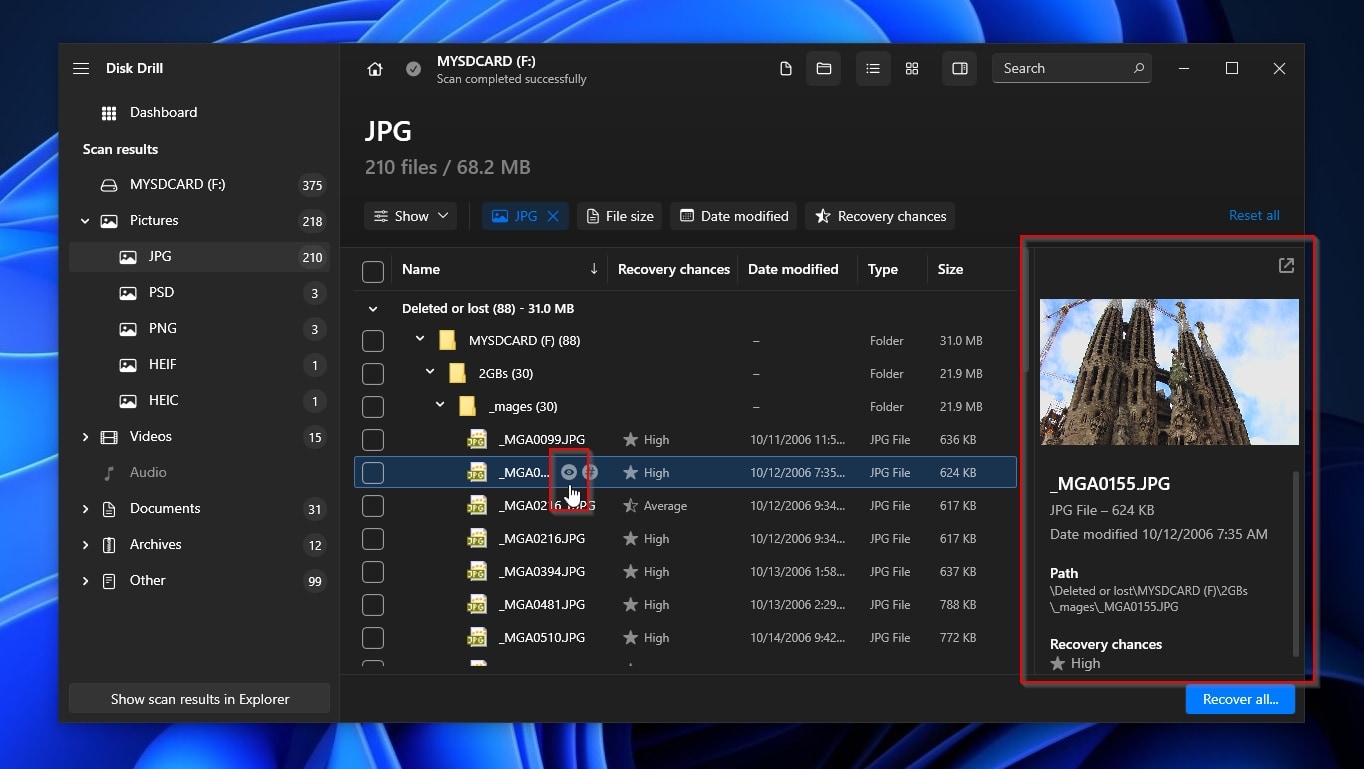The height and width of the screenshot is (769, 1364).
Task: Select HEIF under Pictures
Action: tap(199, 365)
